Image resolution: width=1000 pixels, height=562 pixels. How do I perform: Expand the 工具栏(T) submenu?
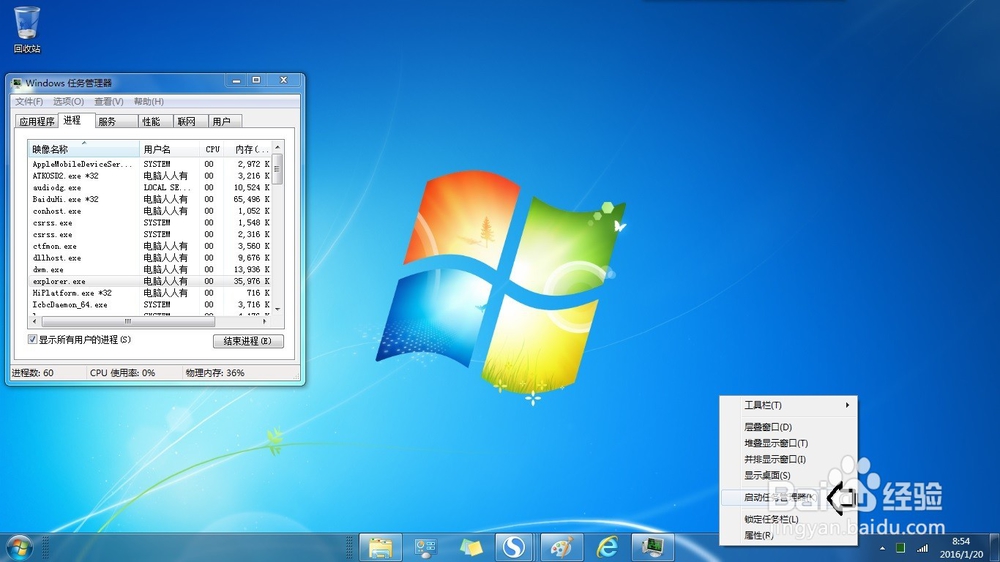(788, 405)
